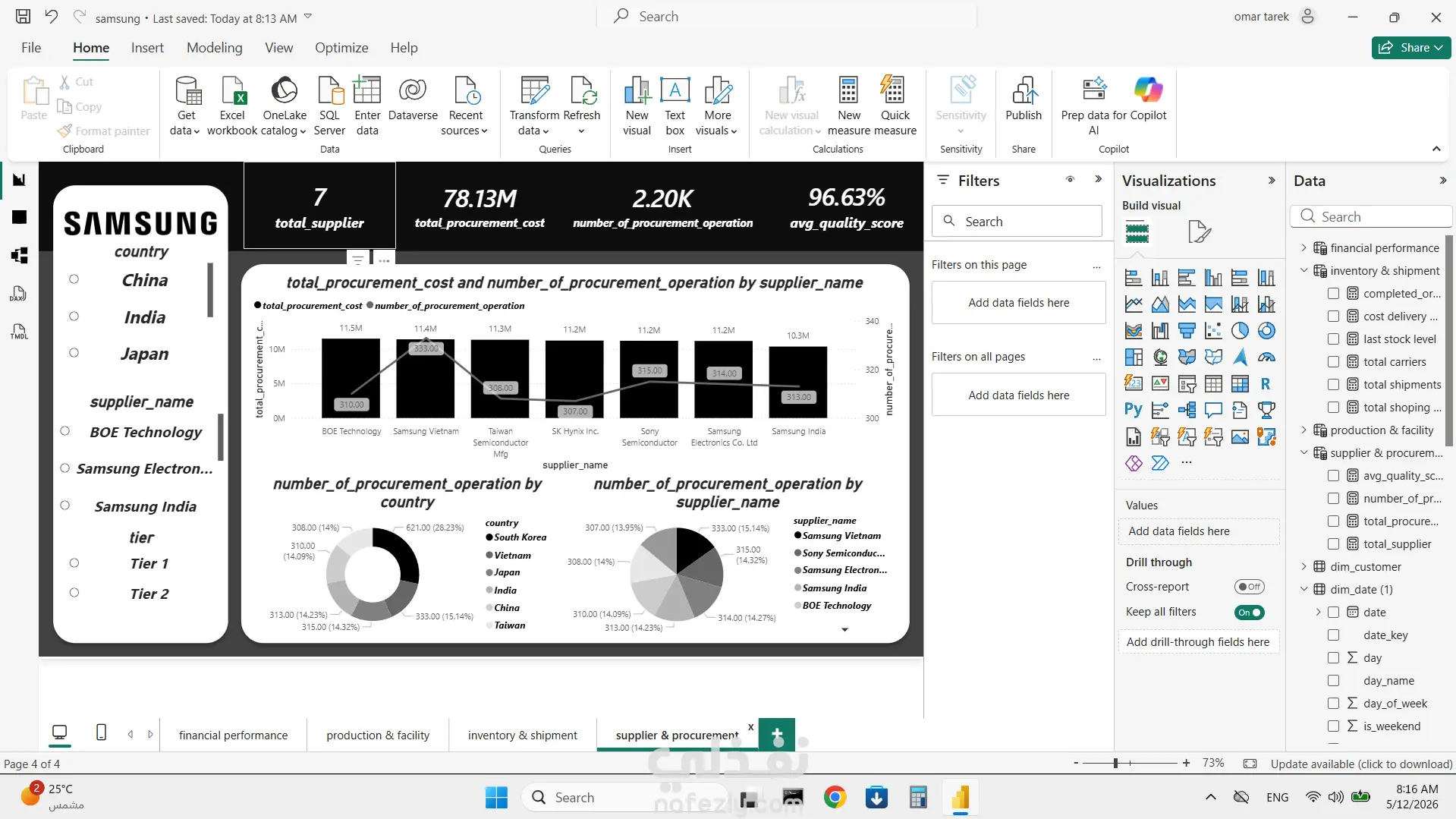Image resolution: width=1456 pixels, height=819 pixels.
Task: Expand the financial performance table
Action: pyautogui.click(x=1303, y=248)
